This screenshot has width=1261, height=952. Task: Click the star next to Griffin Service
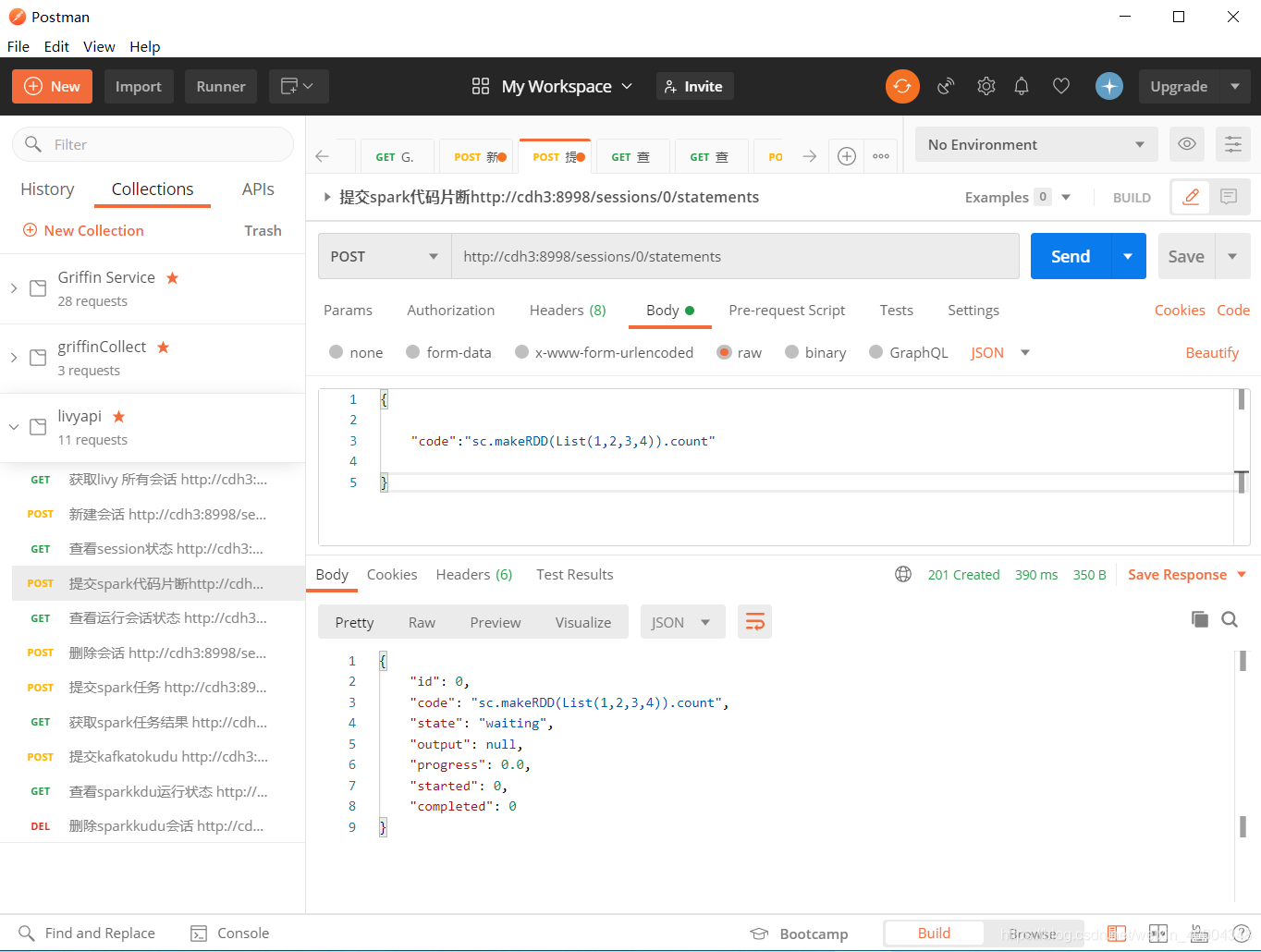(x=172, y=277)
